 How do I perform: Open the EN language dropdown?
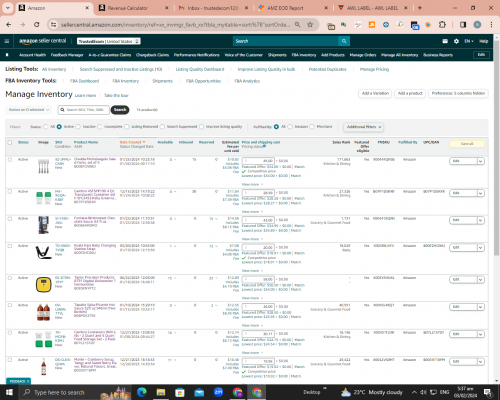[x=469, y=41]
